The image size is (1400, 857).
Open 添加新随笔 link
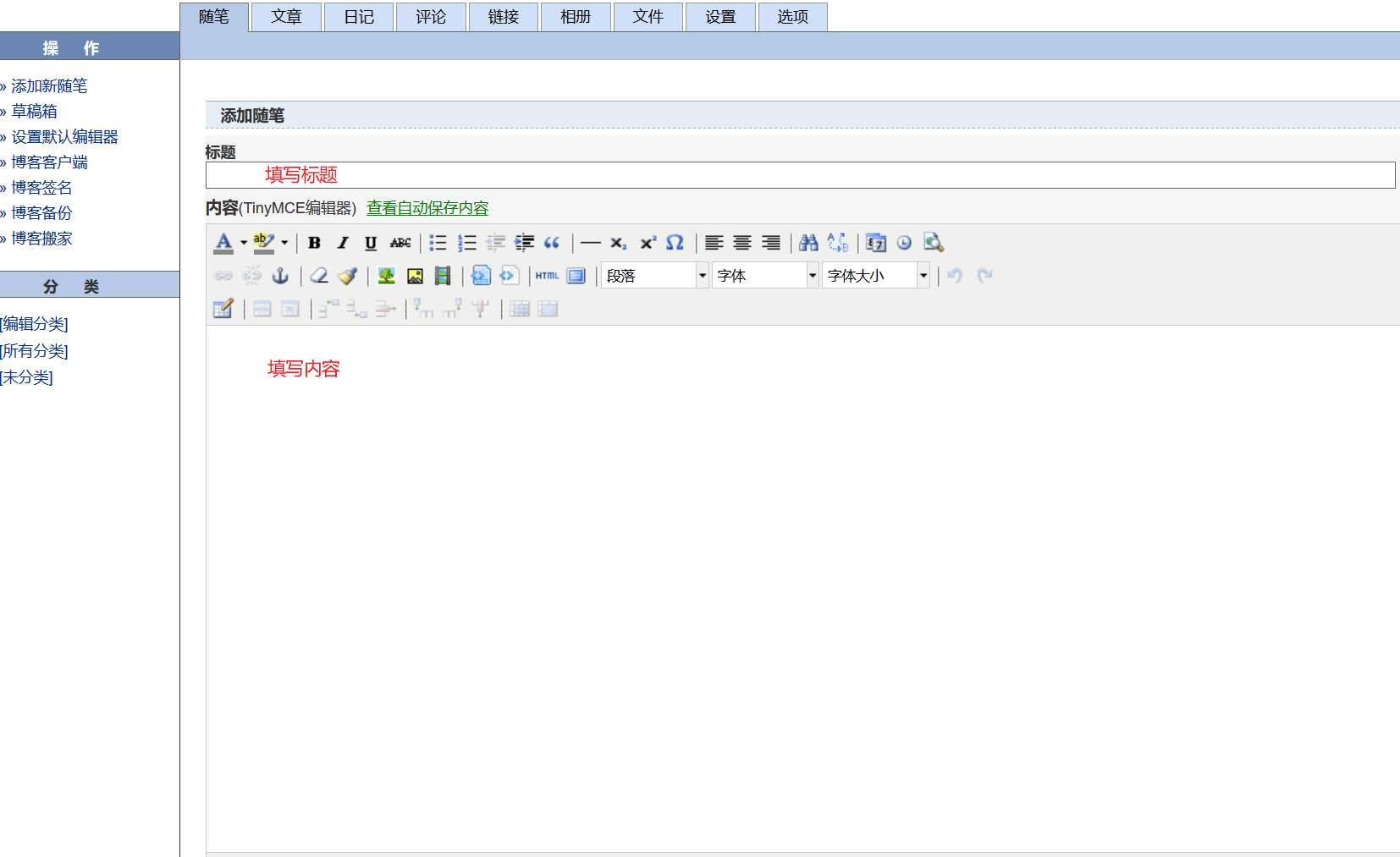(x=49, y=86)
